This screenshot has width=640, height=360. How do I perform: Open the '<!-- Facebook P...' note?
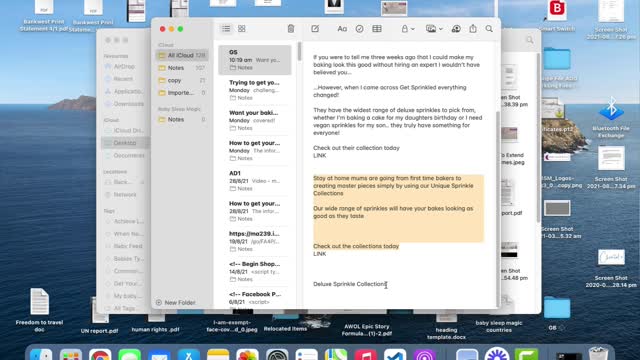click(x=255, y=298)
